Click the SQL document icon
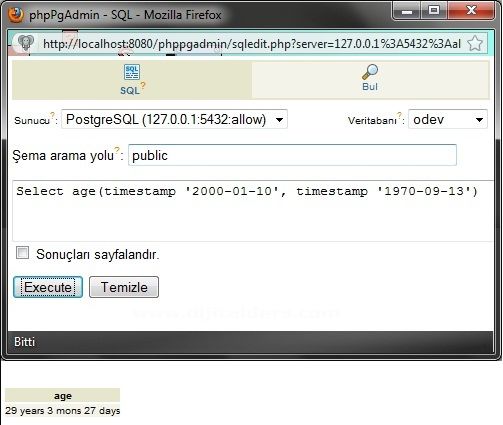Image resolution: width=503 pixels, height=425 pixels. (132, 72)
